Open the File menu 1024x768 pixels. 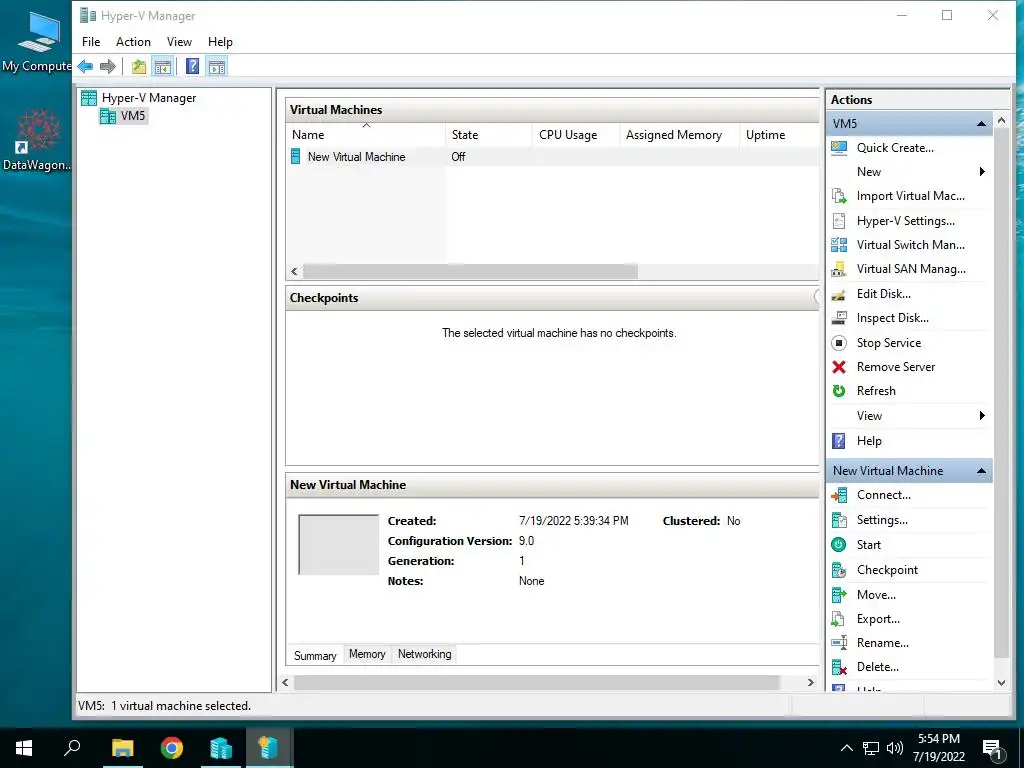point(91,42)
